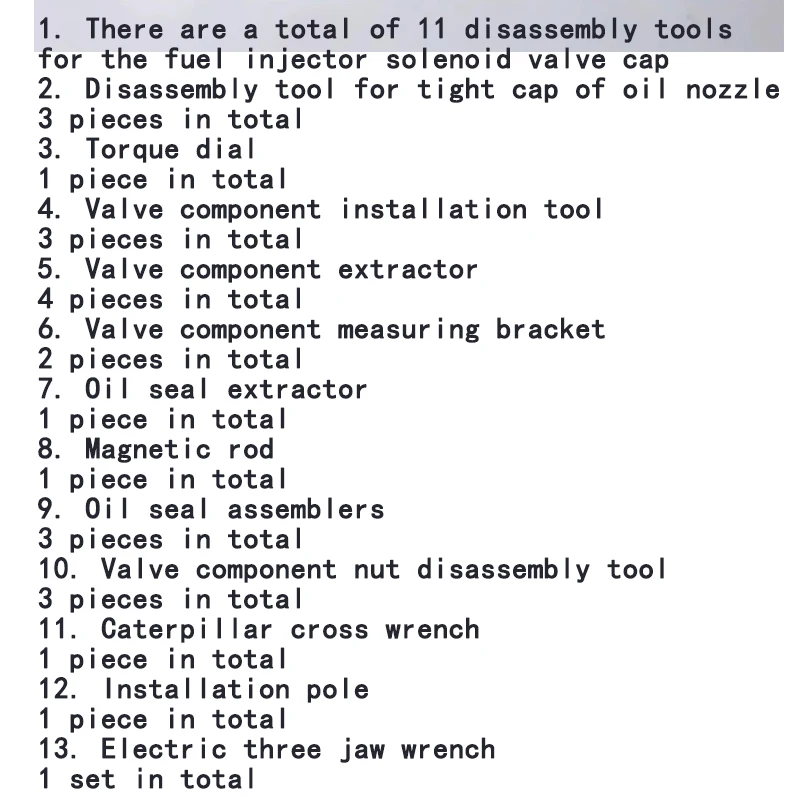Click the text "for the fuel injector solenoid valve cap"

click(x=353, y=59)
